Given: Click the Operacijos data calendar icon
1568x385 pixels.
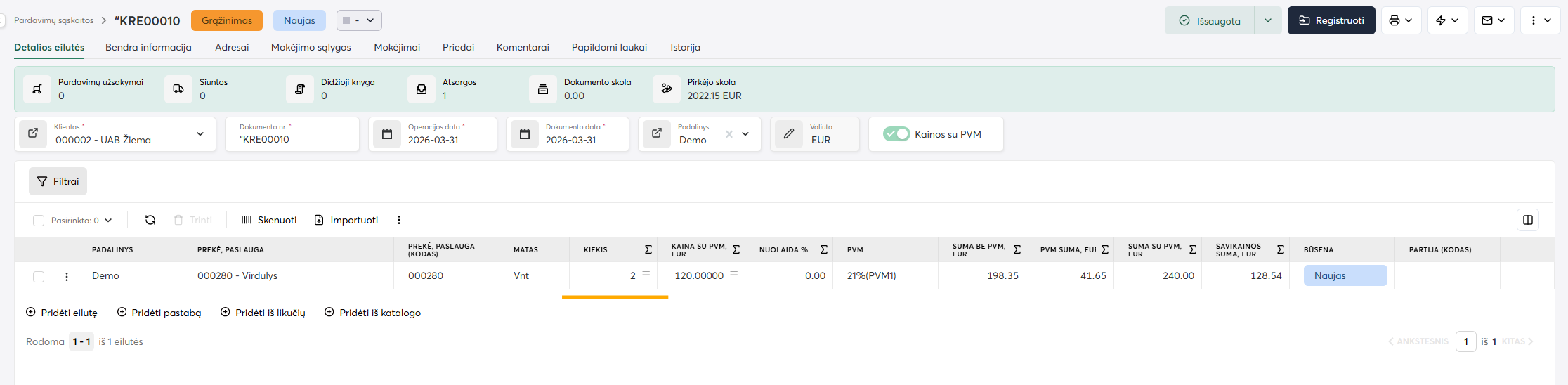Looking at the screenshot, I should (387, 134).
